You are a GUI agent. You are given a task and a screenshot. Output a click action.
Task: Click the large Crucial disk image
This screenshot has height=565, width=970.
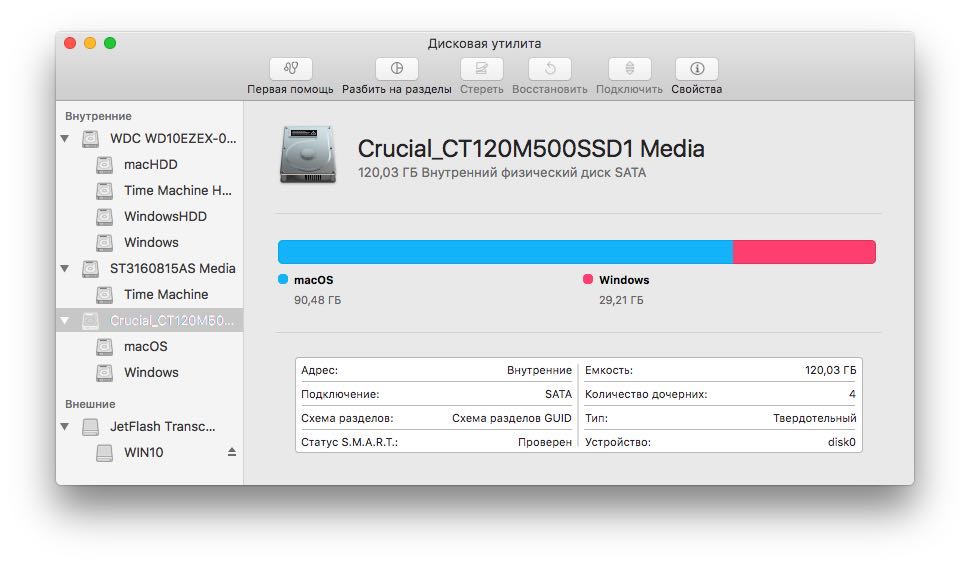[308, 154]
